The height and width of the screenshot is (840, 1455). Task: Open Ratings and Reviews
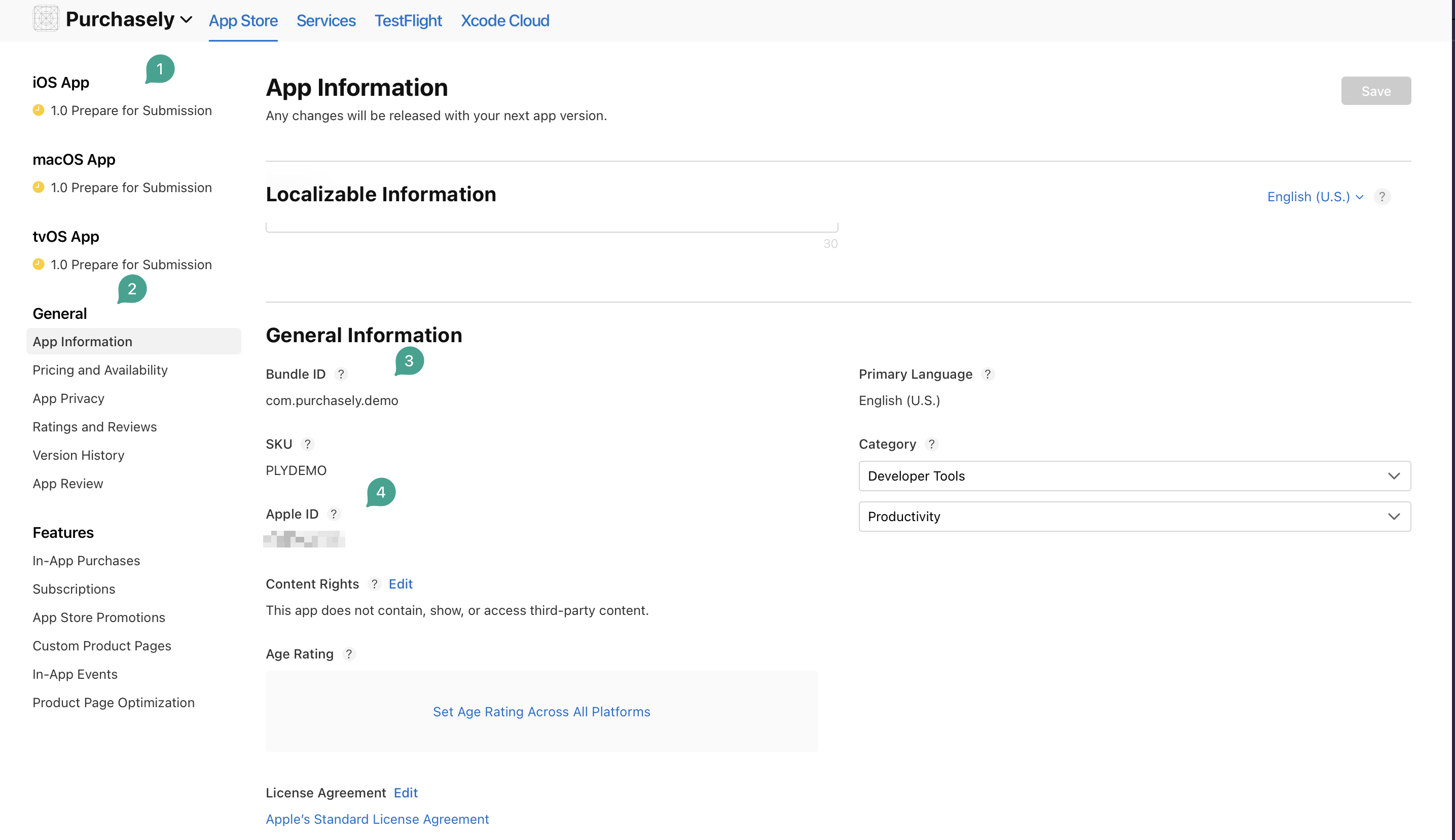(95, 427)
